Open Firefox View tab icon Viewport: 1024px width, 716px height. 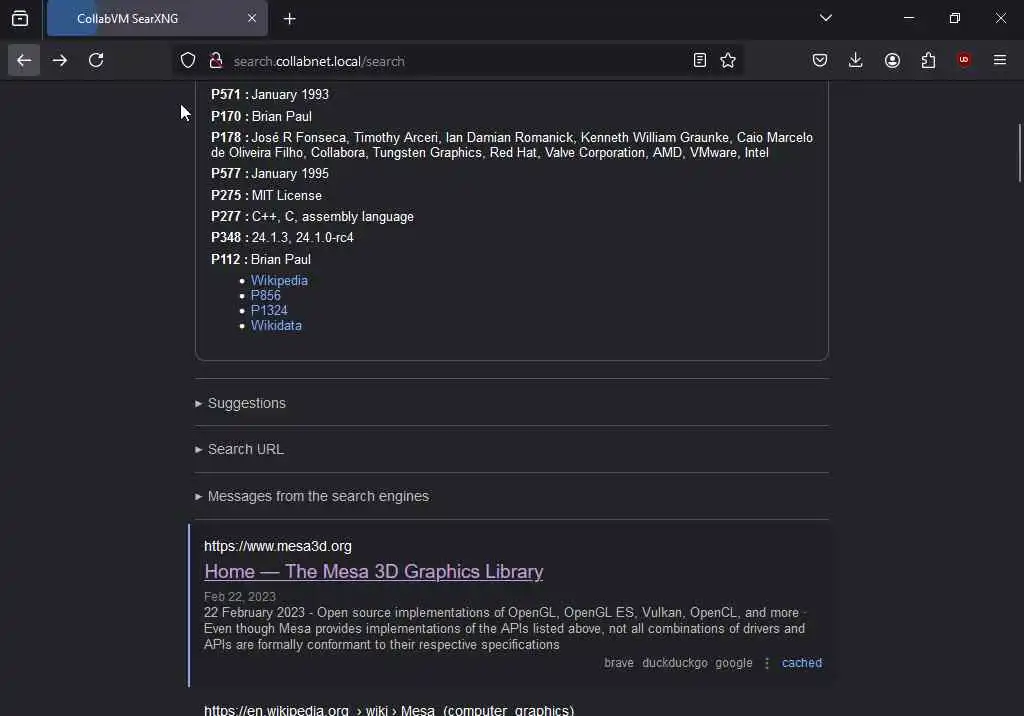[20, 18]
